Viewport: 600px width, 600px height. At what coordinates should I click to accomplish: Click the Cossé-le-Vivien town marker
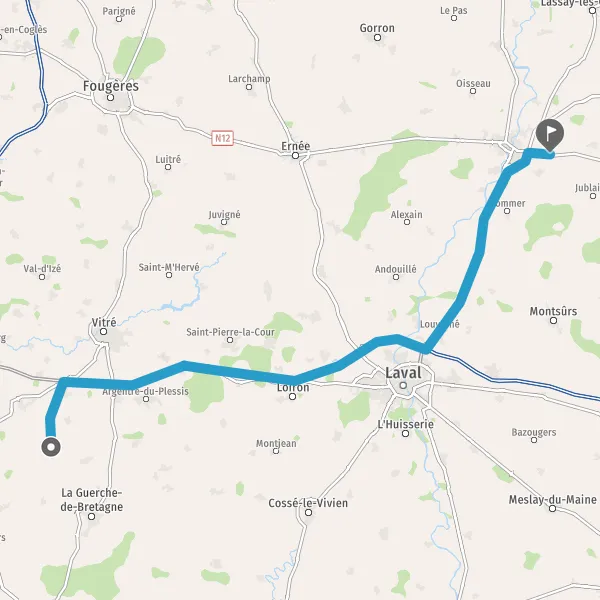[x=308, y=512]
